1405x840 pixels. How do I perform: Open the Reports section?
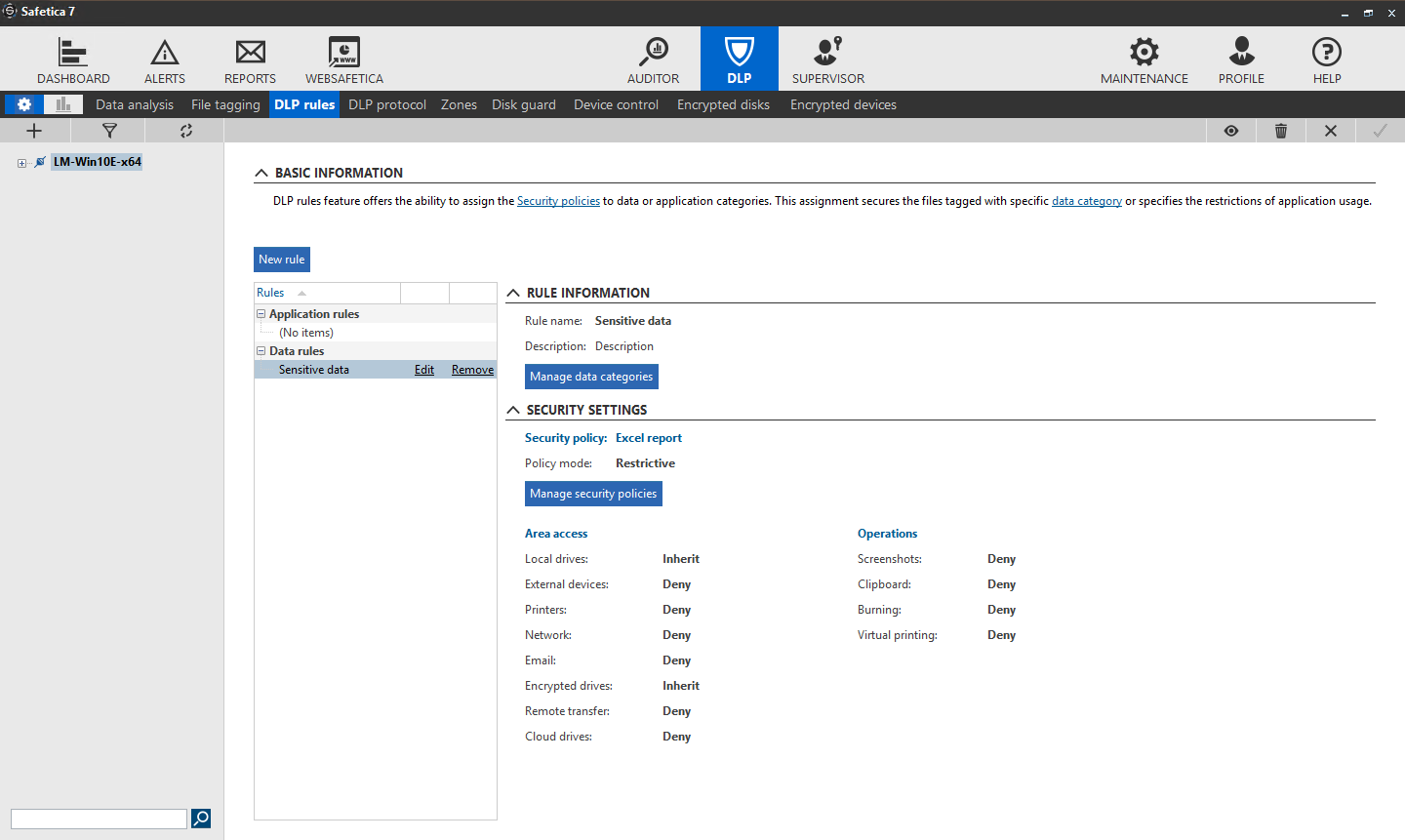tap(250, 60)
